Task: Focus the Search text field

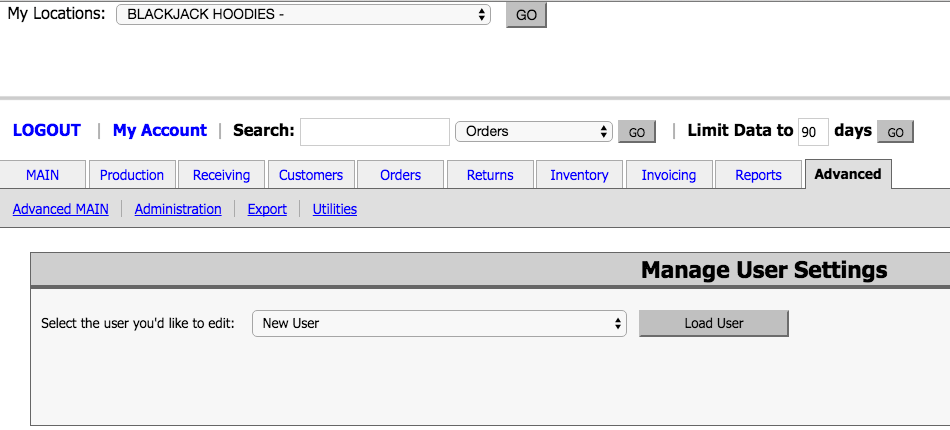Action: coord(374,131)
